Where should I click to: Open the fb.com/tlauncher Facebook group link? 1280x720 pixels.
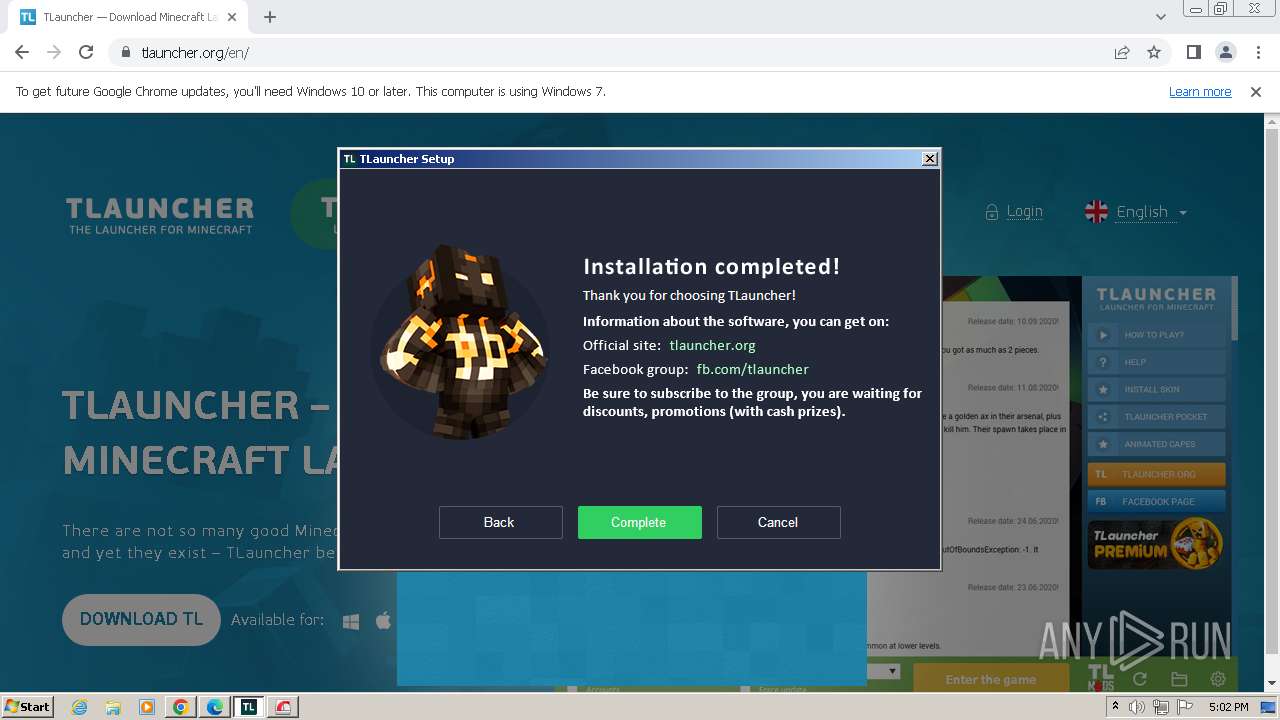coord(752,369)
